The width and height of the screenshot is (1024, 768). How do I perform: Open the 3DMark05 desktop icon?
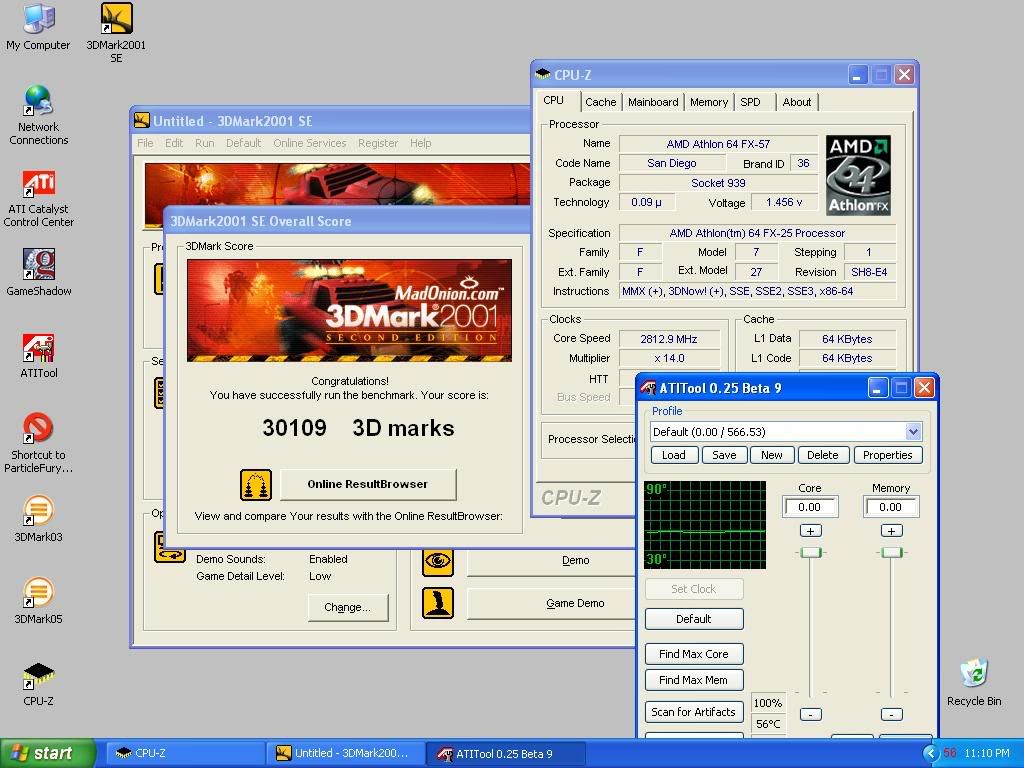pos(38,594)
